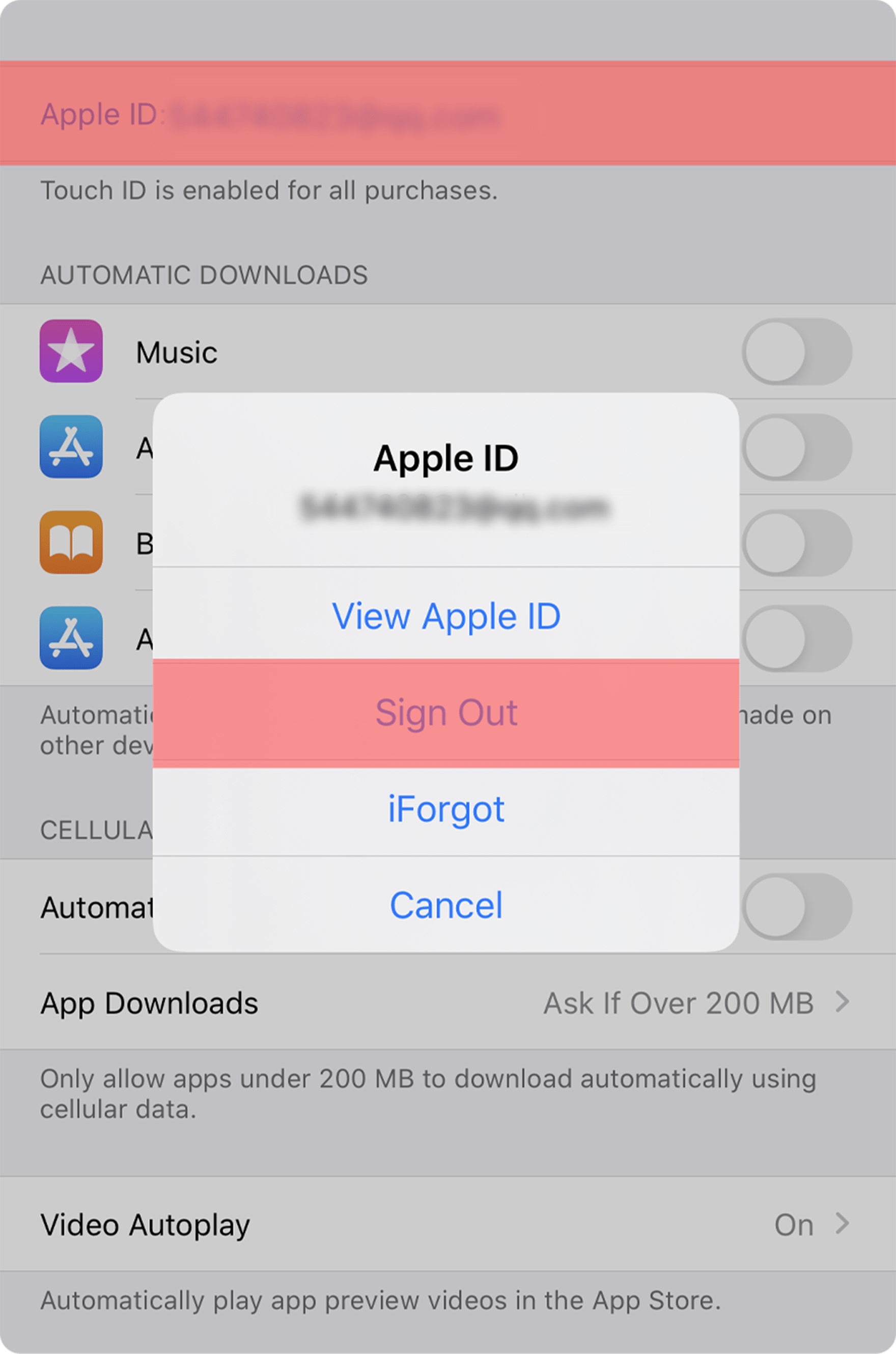Toggle the switch beside the orange Books icon

click(x=797, y=543)
